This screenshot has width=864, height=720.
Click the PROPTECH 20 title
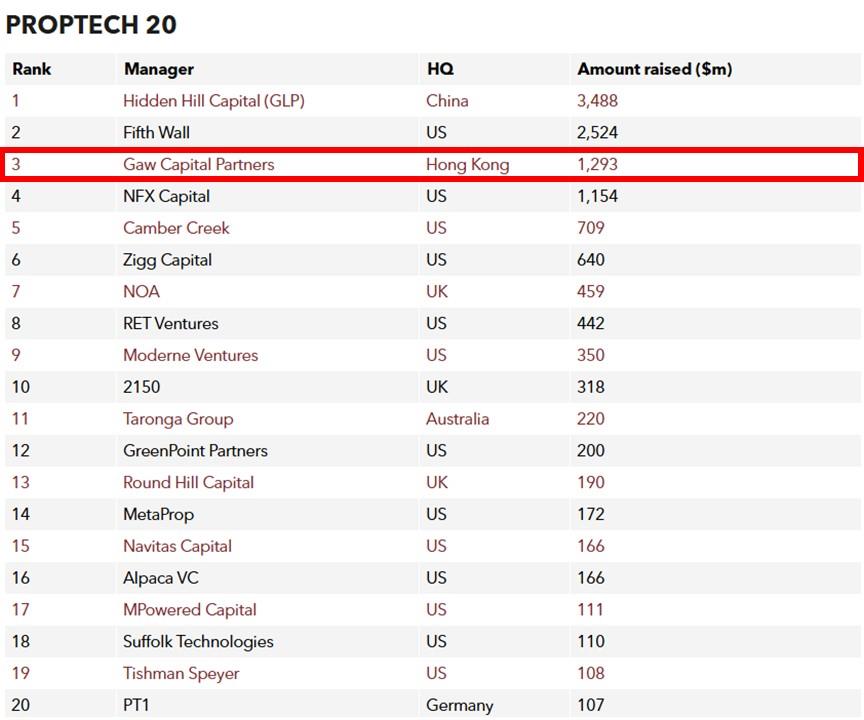point(92,25)
